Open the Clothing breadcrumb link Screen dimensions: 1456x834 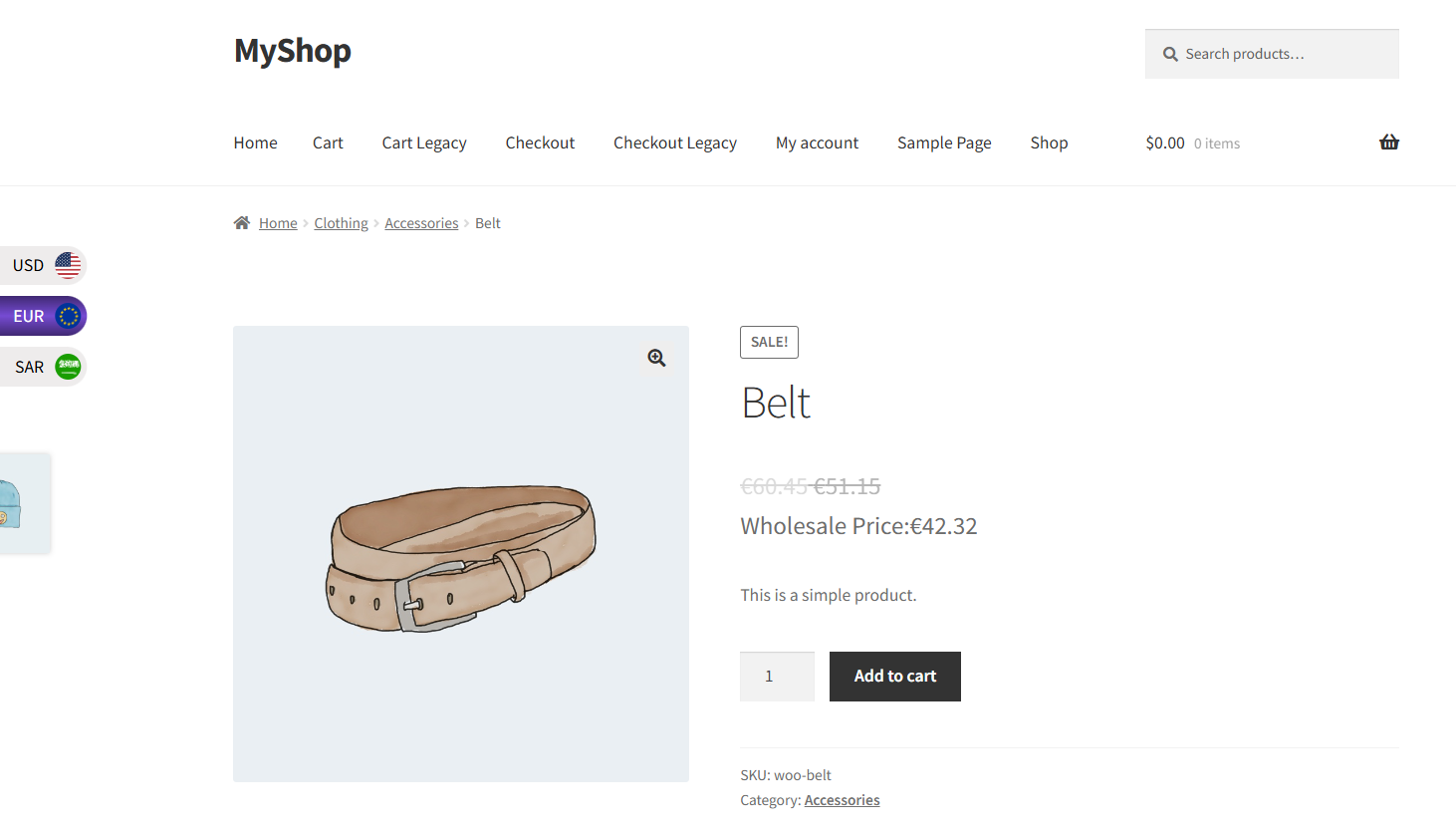point(341,223)
